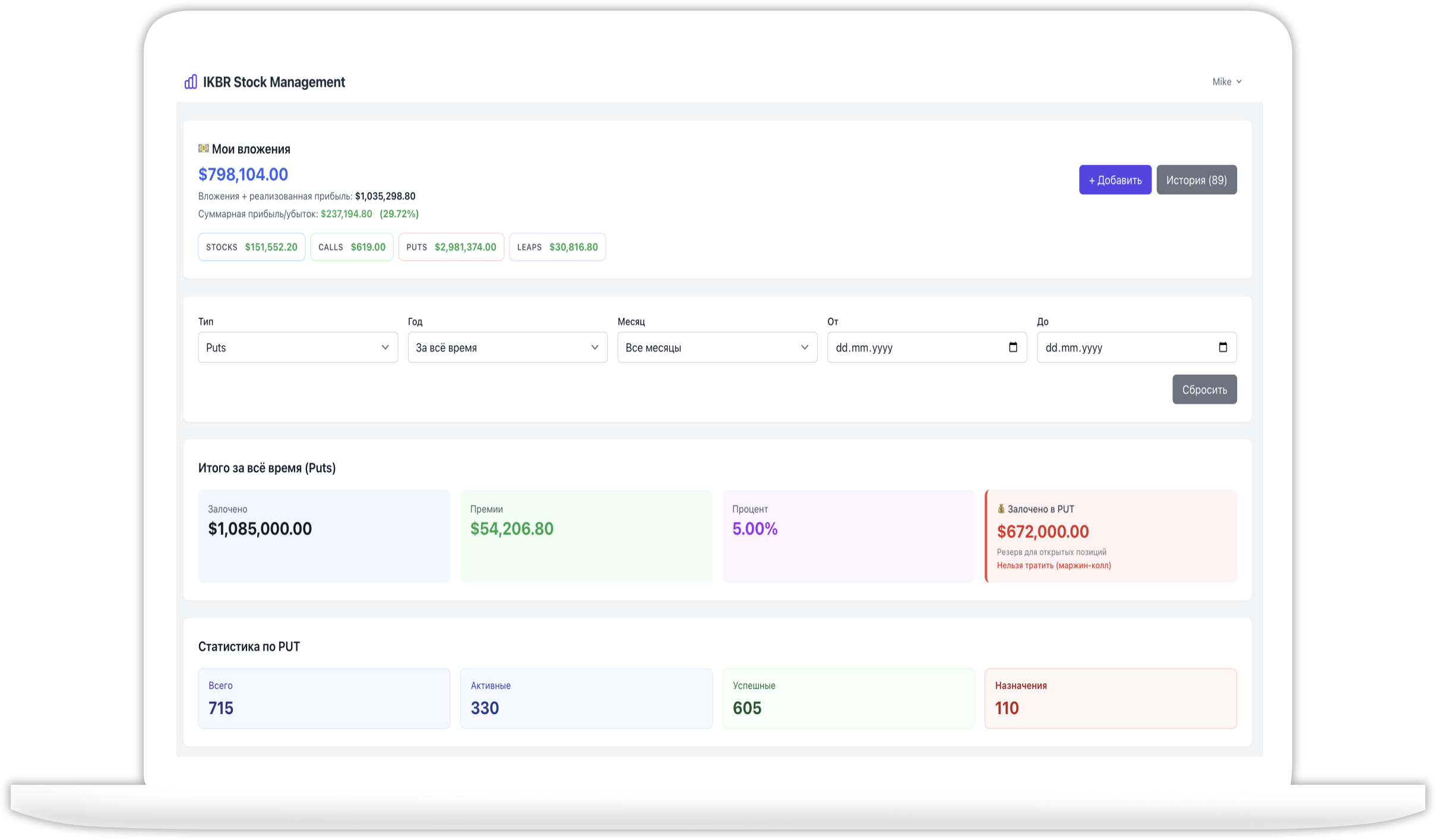
Task: Click the IKBR Stock Management title
Action: click(274, 82)
